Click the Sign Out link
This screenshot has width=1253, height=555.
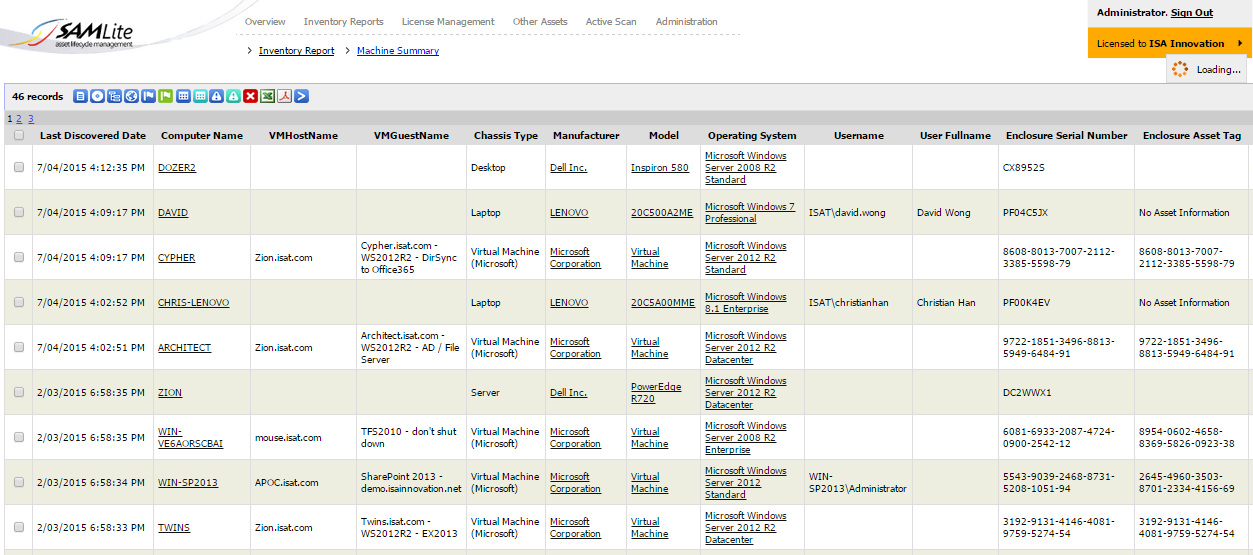click(x=1192, y=13)
